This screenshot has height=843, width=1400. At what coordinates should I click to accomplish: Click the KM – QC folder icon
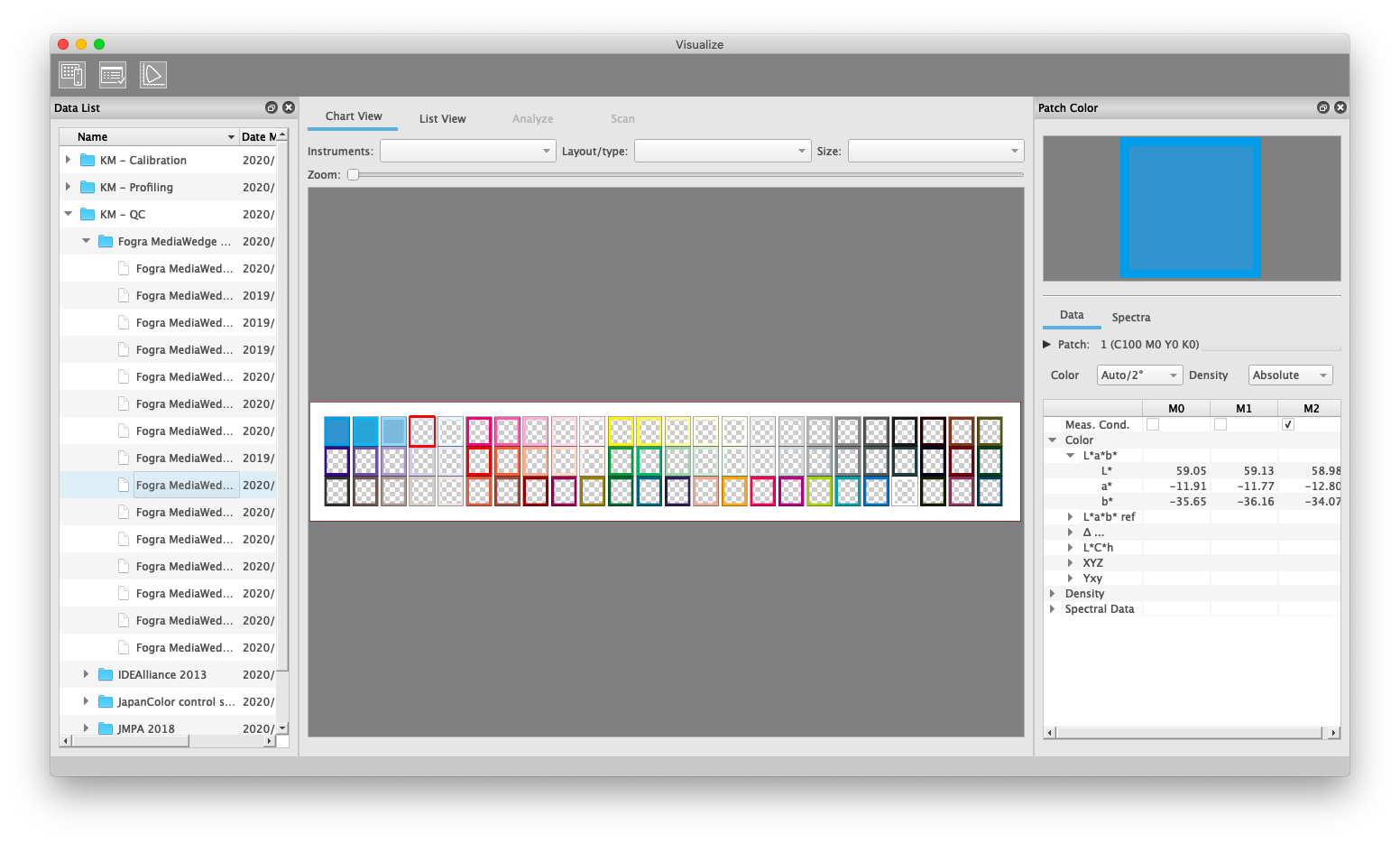click(87, 215)
